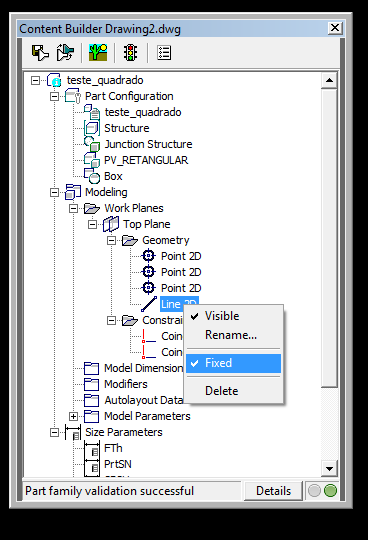Collapse the Modeling tree node
This screenshot has height=540, width=368.
click(x=54, y=192)
